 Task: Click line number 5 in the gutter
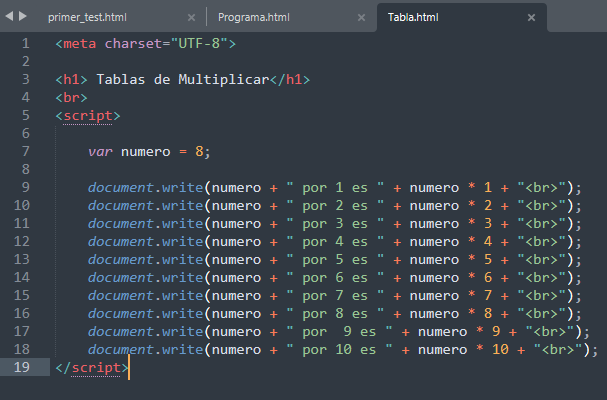26,115
